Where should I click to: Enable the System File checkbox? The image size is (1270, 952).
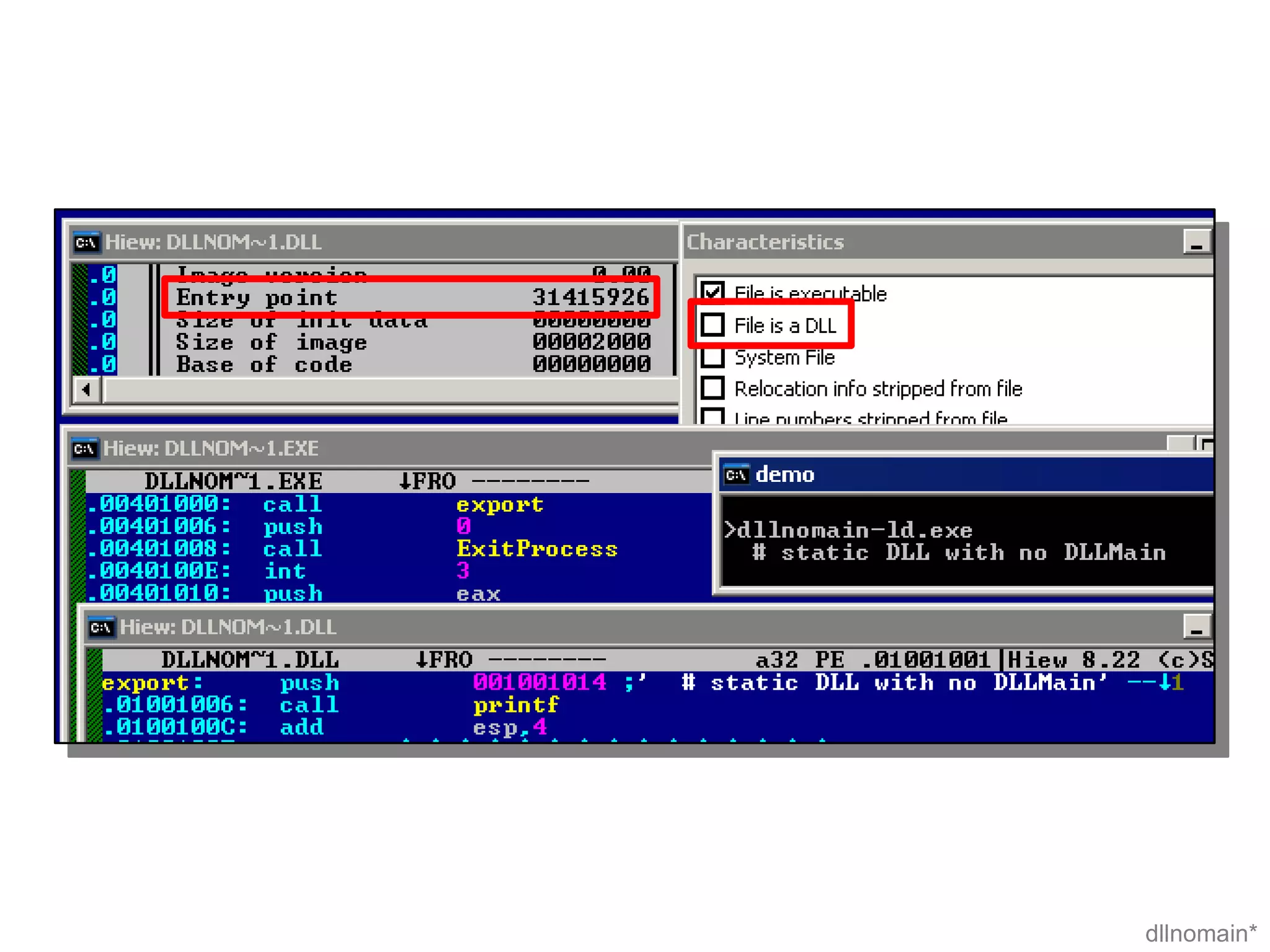pos(713,357)
